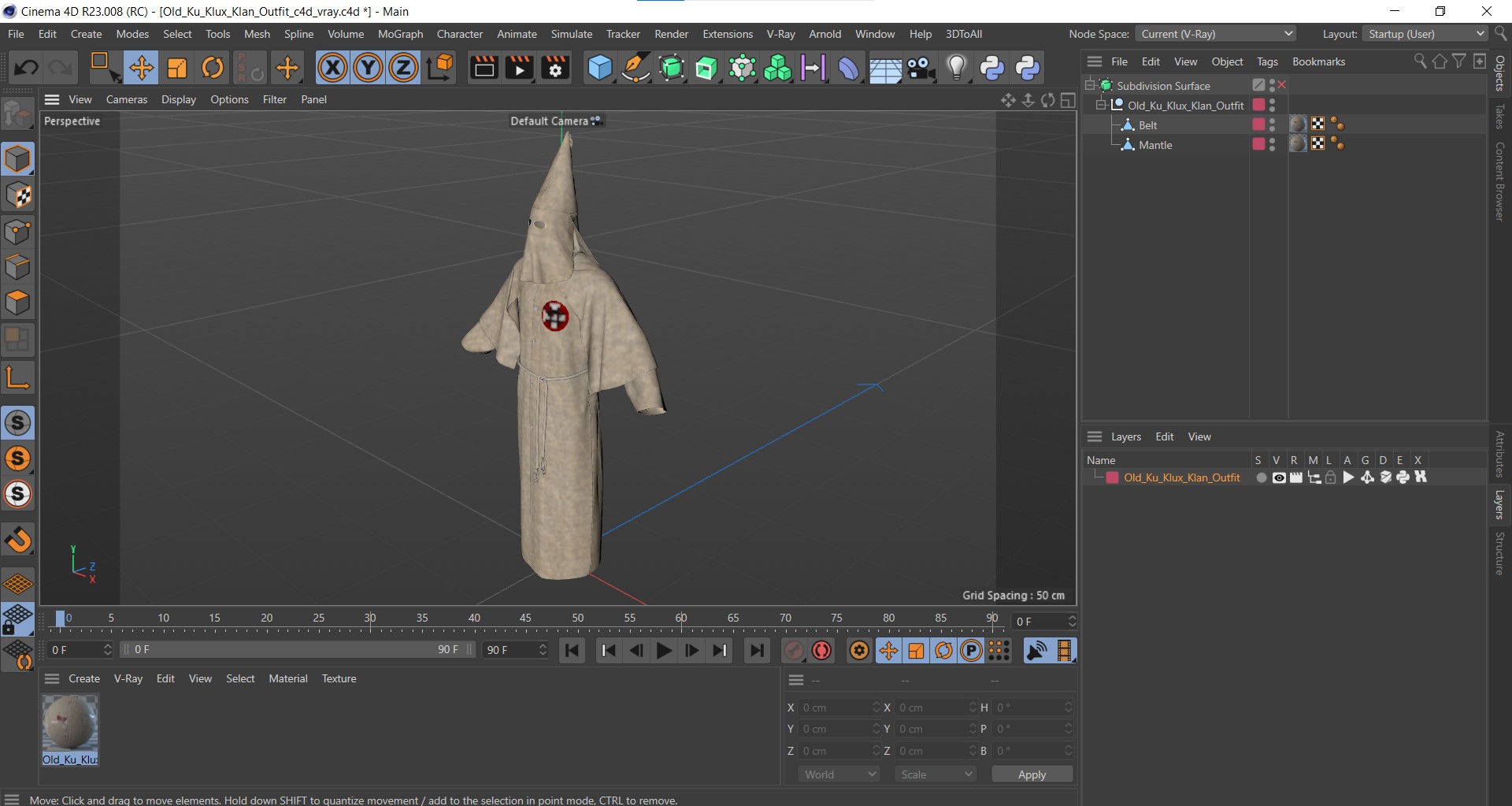Select the Move tool
This screenshot has height=806, width=1512.
click(142, 68)
